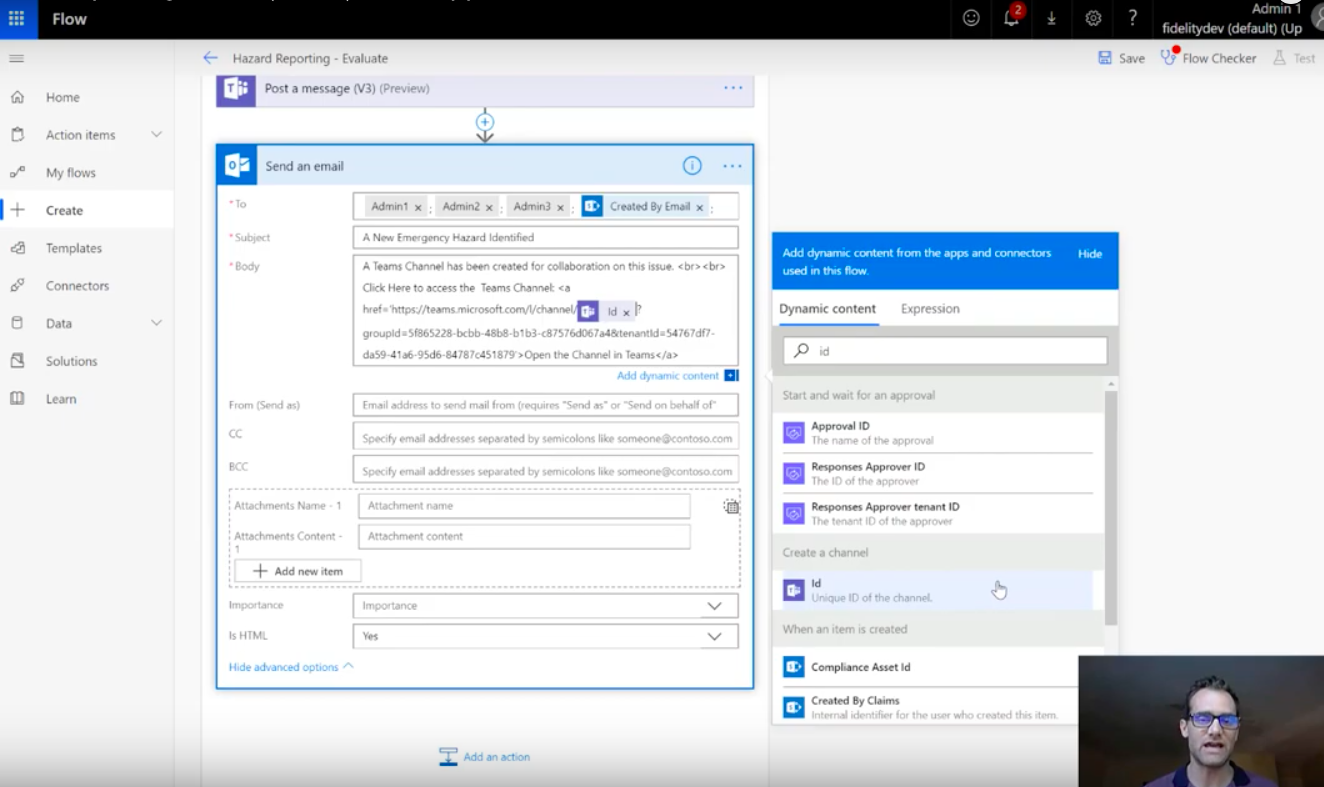Click the Test button
Screen dimensions: 1324x787
click(1294, 58)
